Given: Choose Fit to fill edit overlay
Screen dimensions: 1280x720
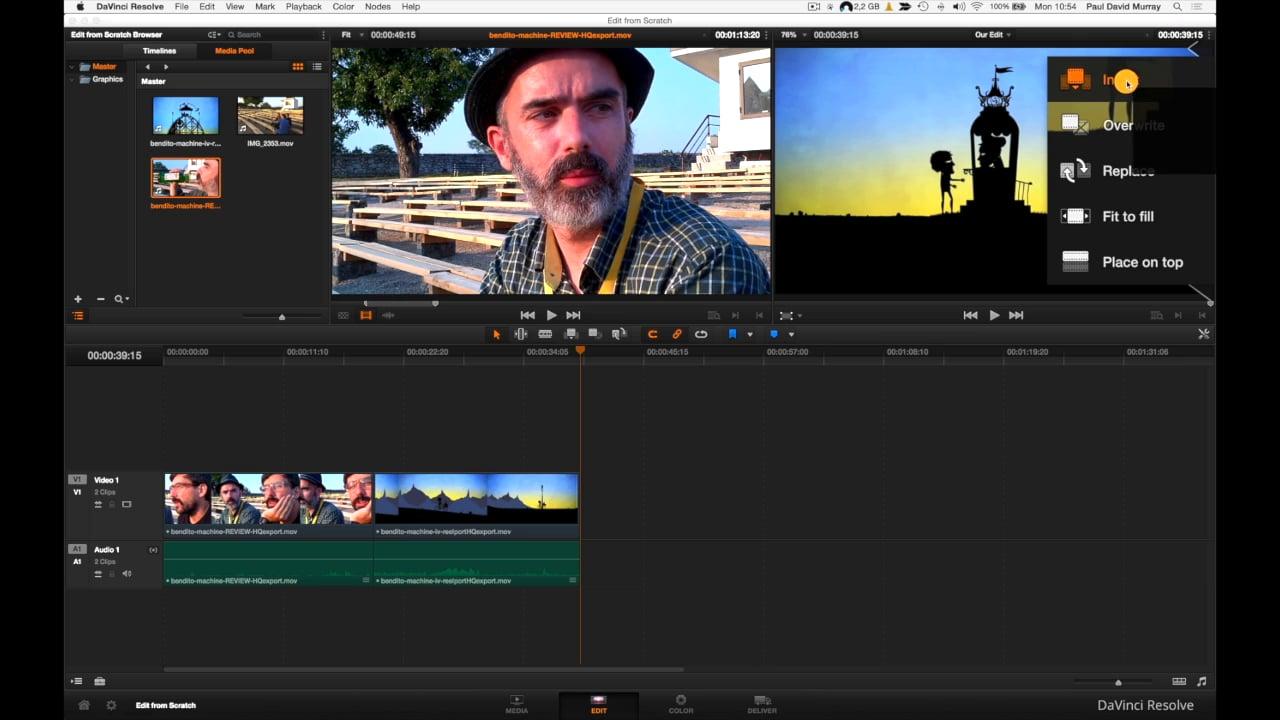Looking at the screenshot, I should (x=1128, y=216).
